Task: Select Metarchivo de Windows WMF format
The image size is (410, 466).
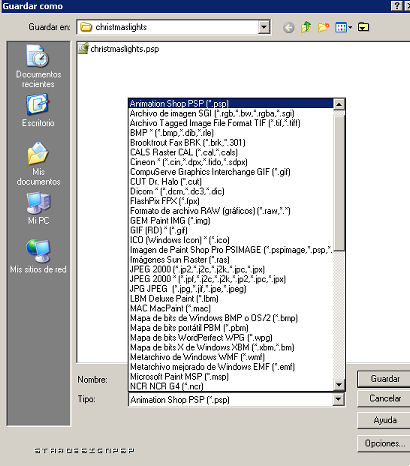Action: click(231, 357)
